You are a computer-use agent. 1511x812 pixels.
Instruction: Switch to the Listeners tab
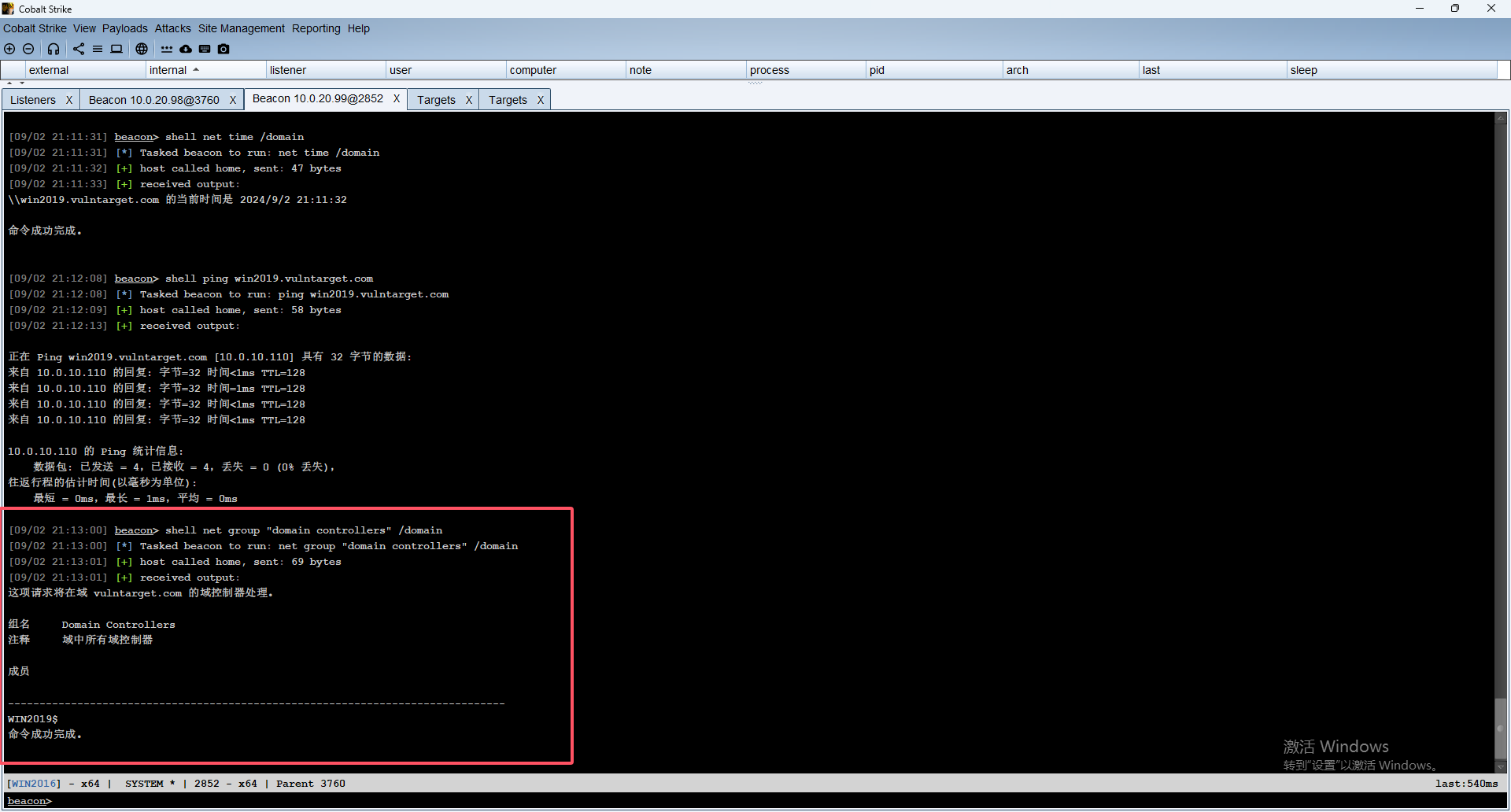point(33,100)
